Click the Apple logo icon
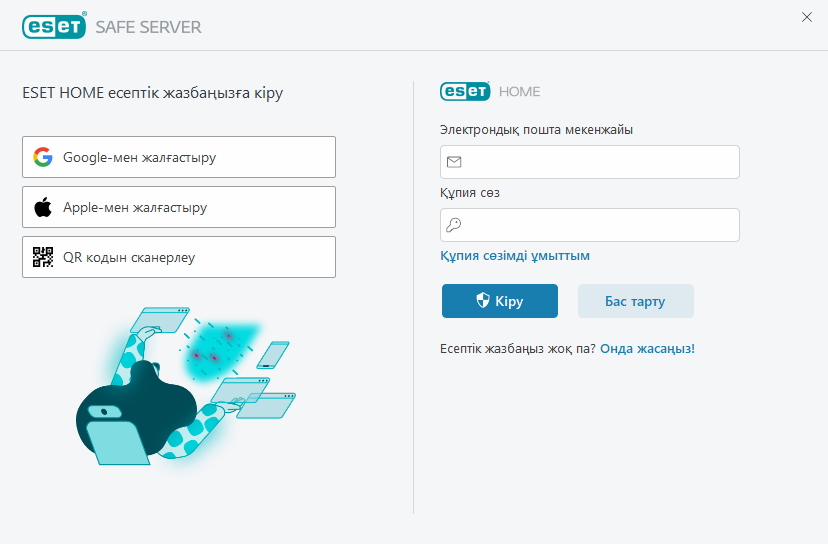The height and width of the screenshot is (544, 828). [42, 207]
